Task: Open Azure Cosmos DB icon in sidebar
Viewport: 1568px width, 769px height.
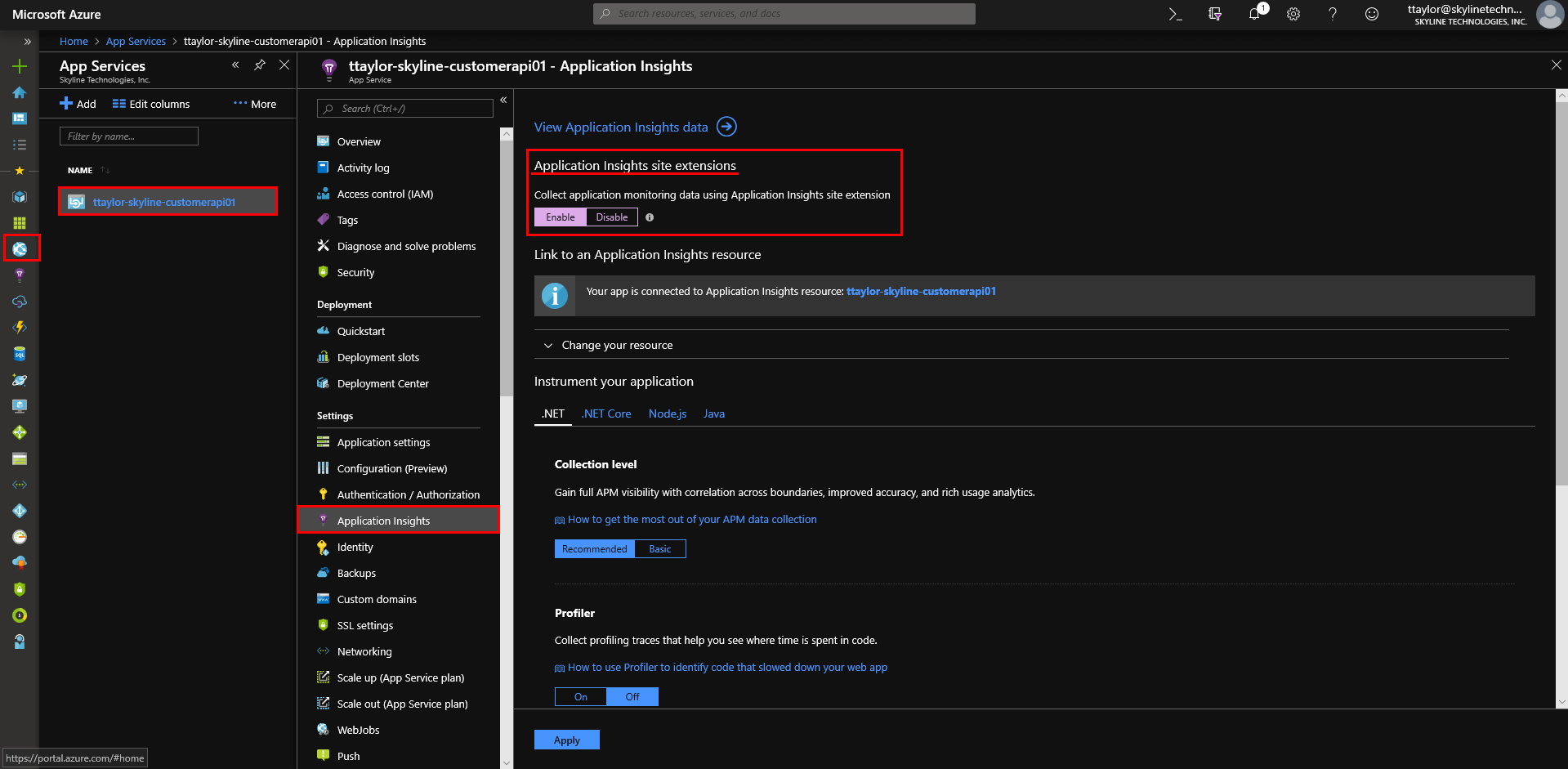Action: pos(20,380)
